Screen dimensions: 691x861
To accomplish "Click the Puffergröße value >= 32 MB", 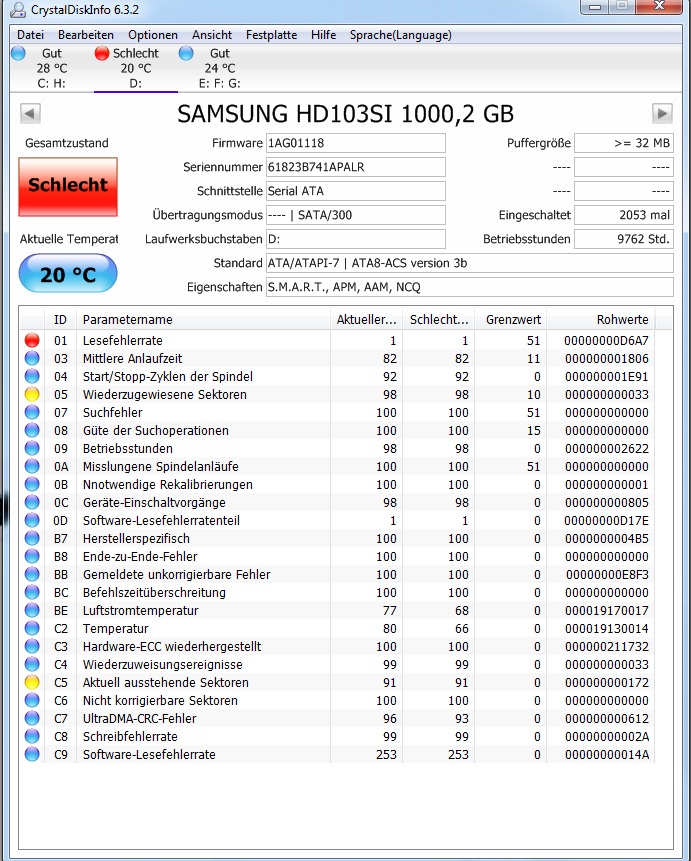I will coord(623,143).
